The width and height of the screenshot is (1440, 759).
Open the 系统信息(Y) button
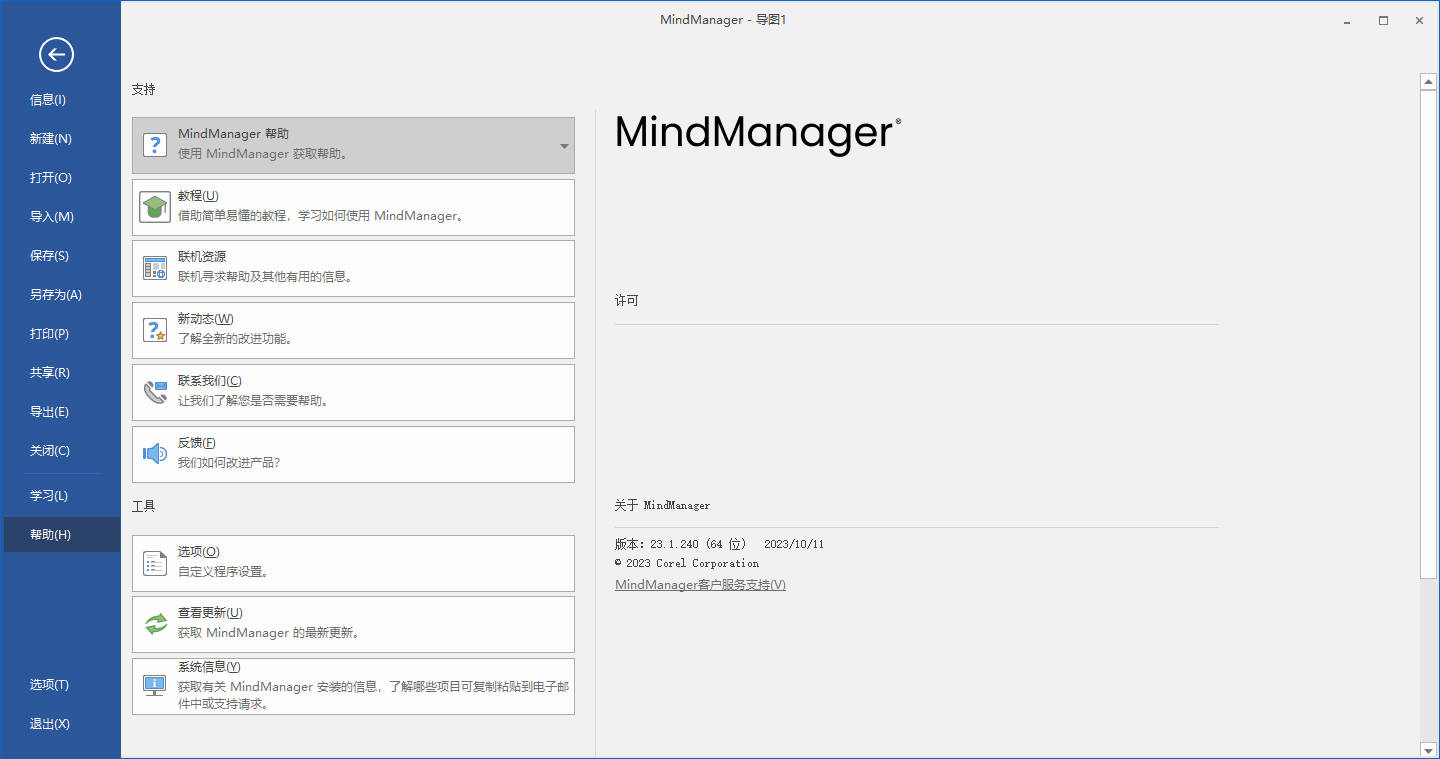pyautogui.click(x=353, y=686)
